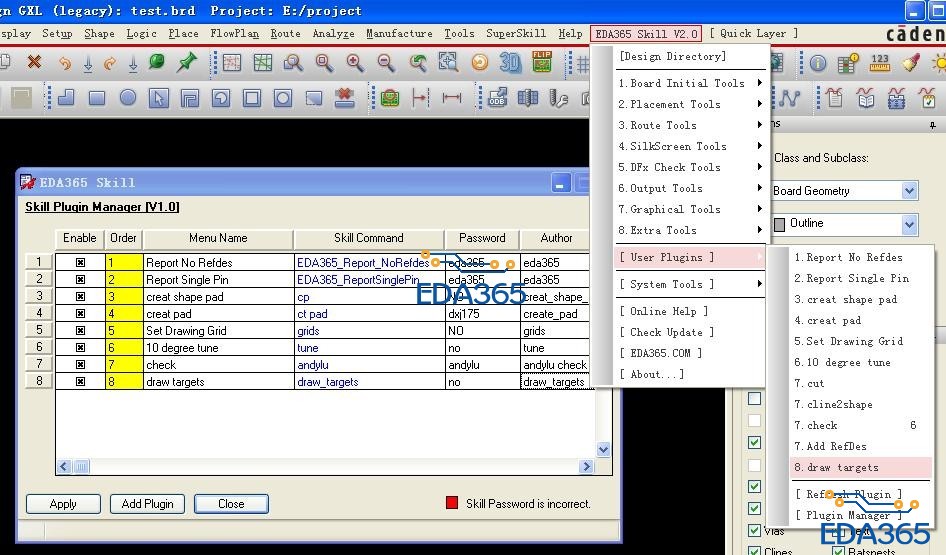Open the EDA365 Skill V2.0 menu
This screenshot has width=946, height=555.
[646, 34]
